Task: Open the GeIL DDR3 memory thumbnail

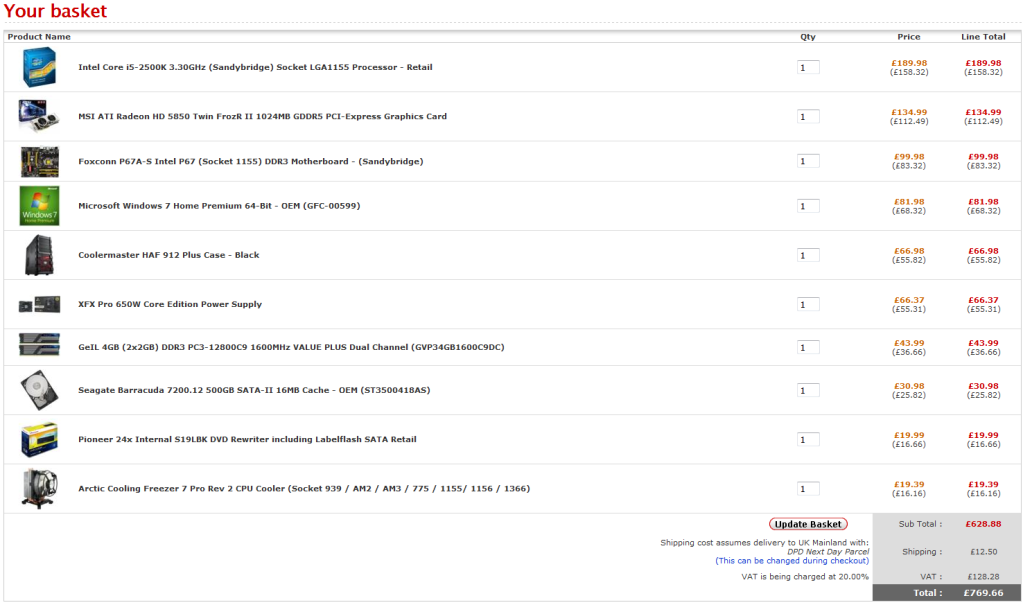Action: pyautogui.click(x=39, y=346)
